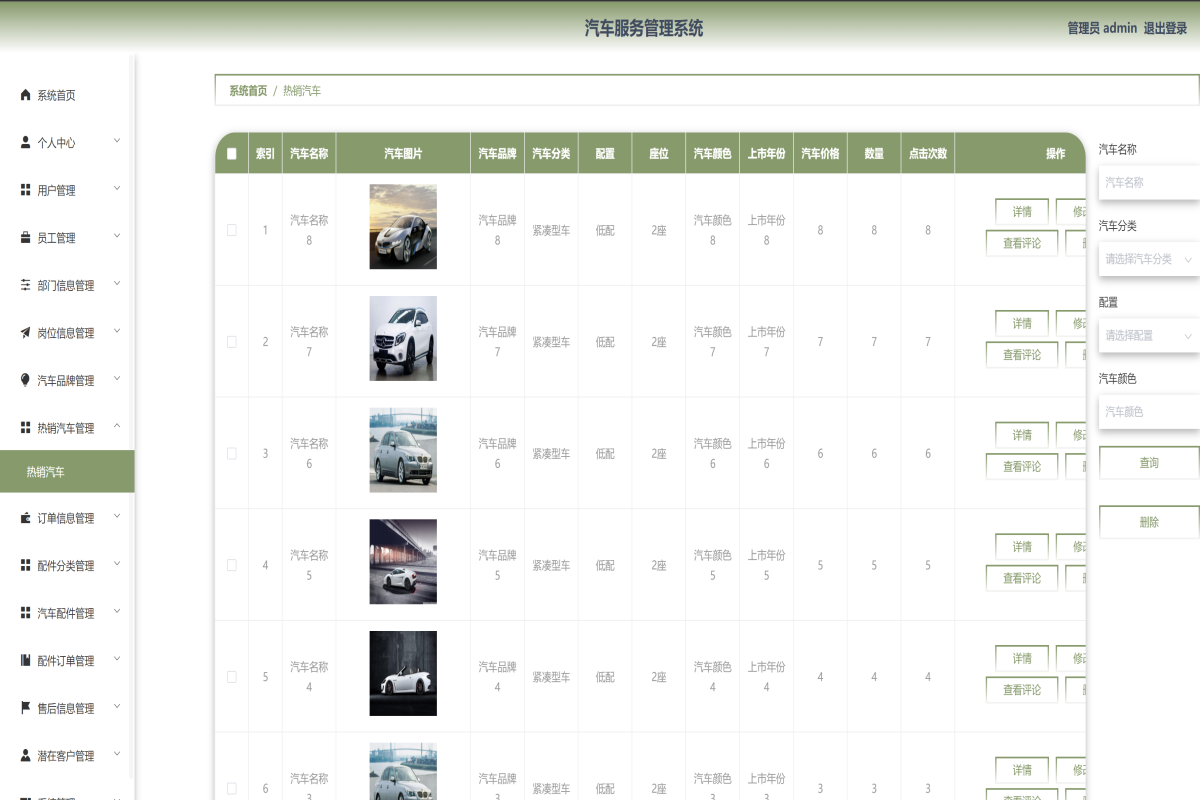The image size is (1200, 800).
Task: Check the checkbox for 汽车名称8 row
Action: [x=231, y=229]
